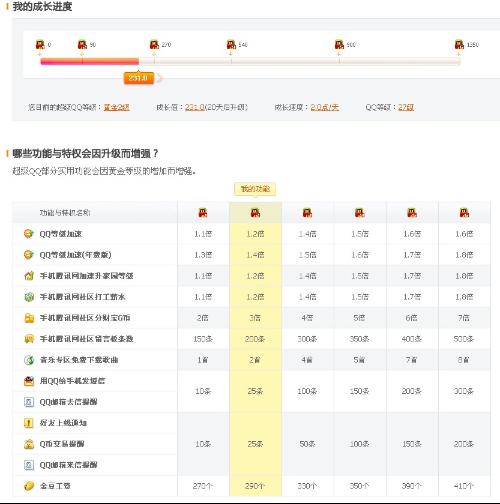Click the 我的功能 label above highlighted column
Image resolution: width=500 pixels, height=504 pixels.
pyautogui.click(x=255, y=189)
